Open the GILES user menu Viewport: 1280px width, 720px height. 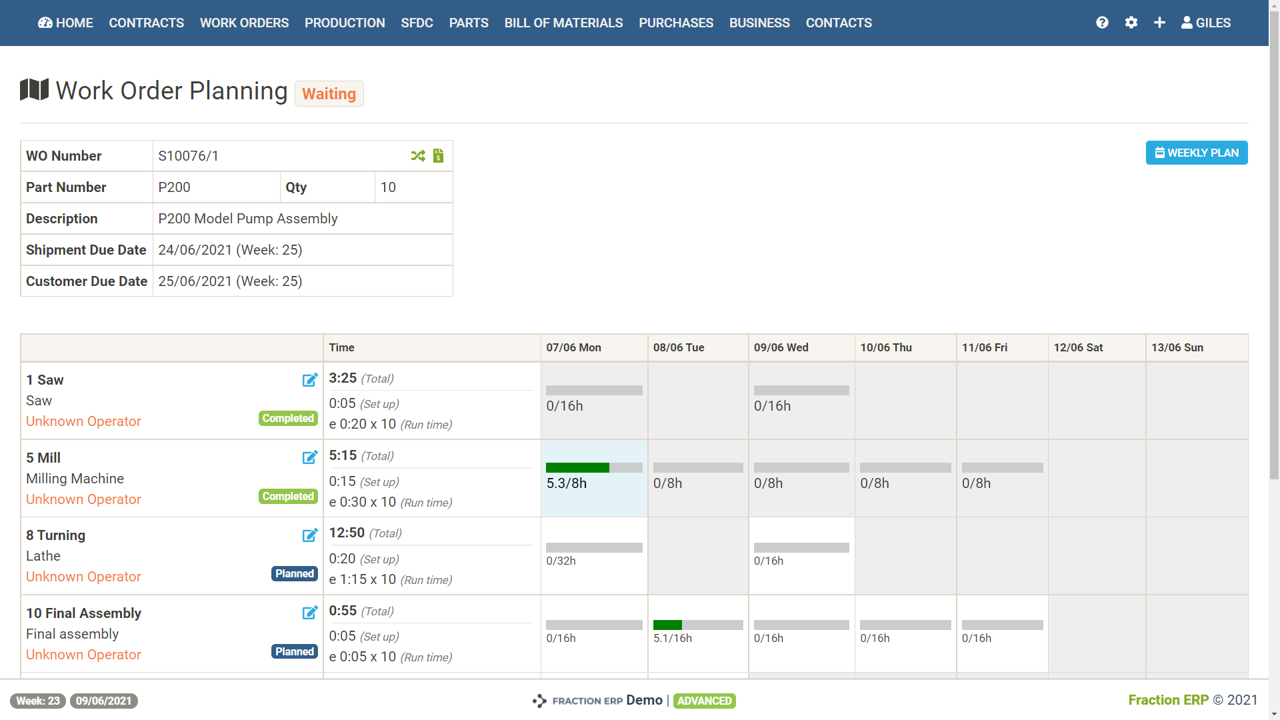pyautogui.click(x=1206, y=22)
